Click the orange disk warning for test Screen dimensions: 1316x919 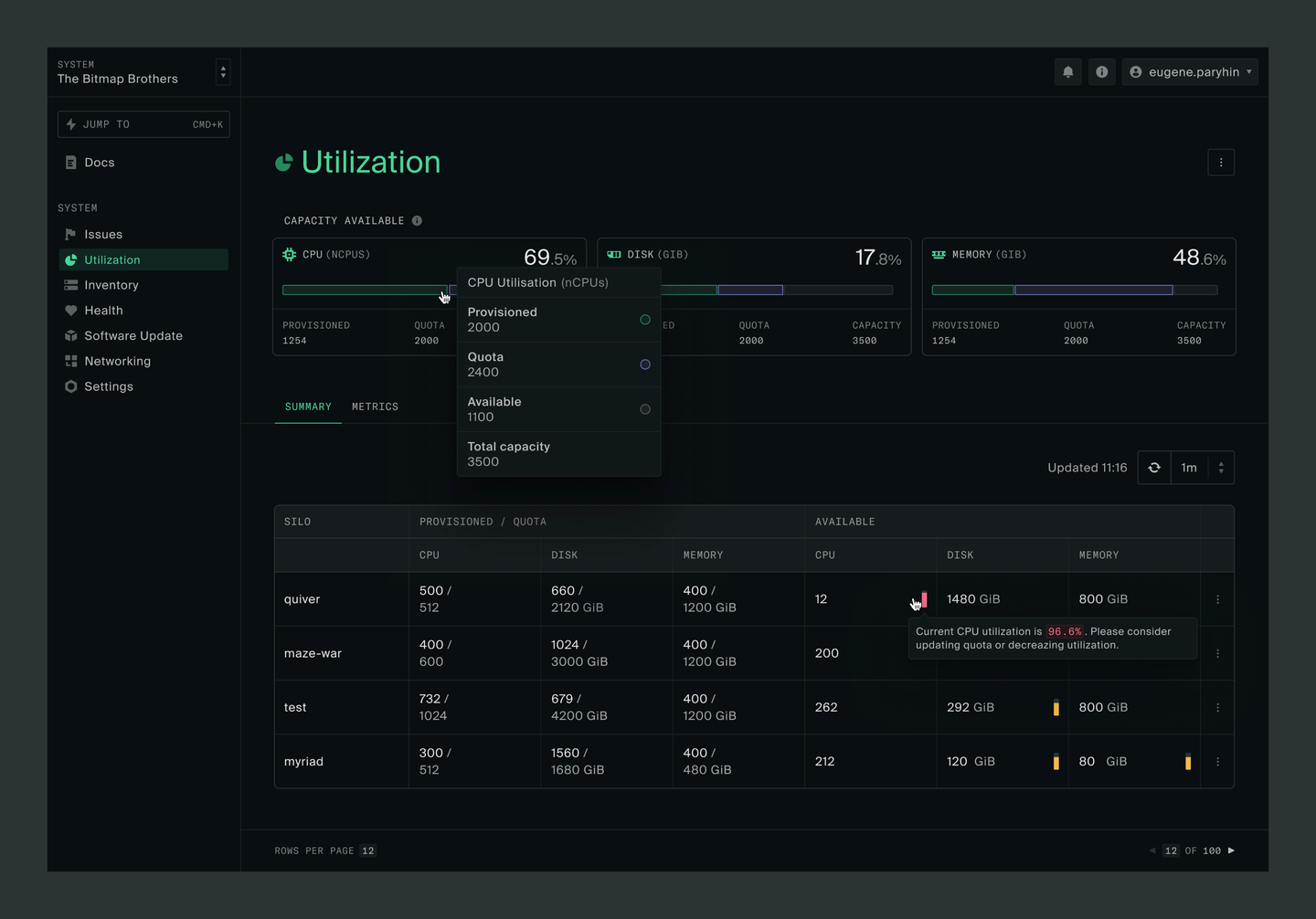[1056, 707]
